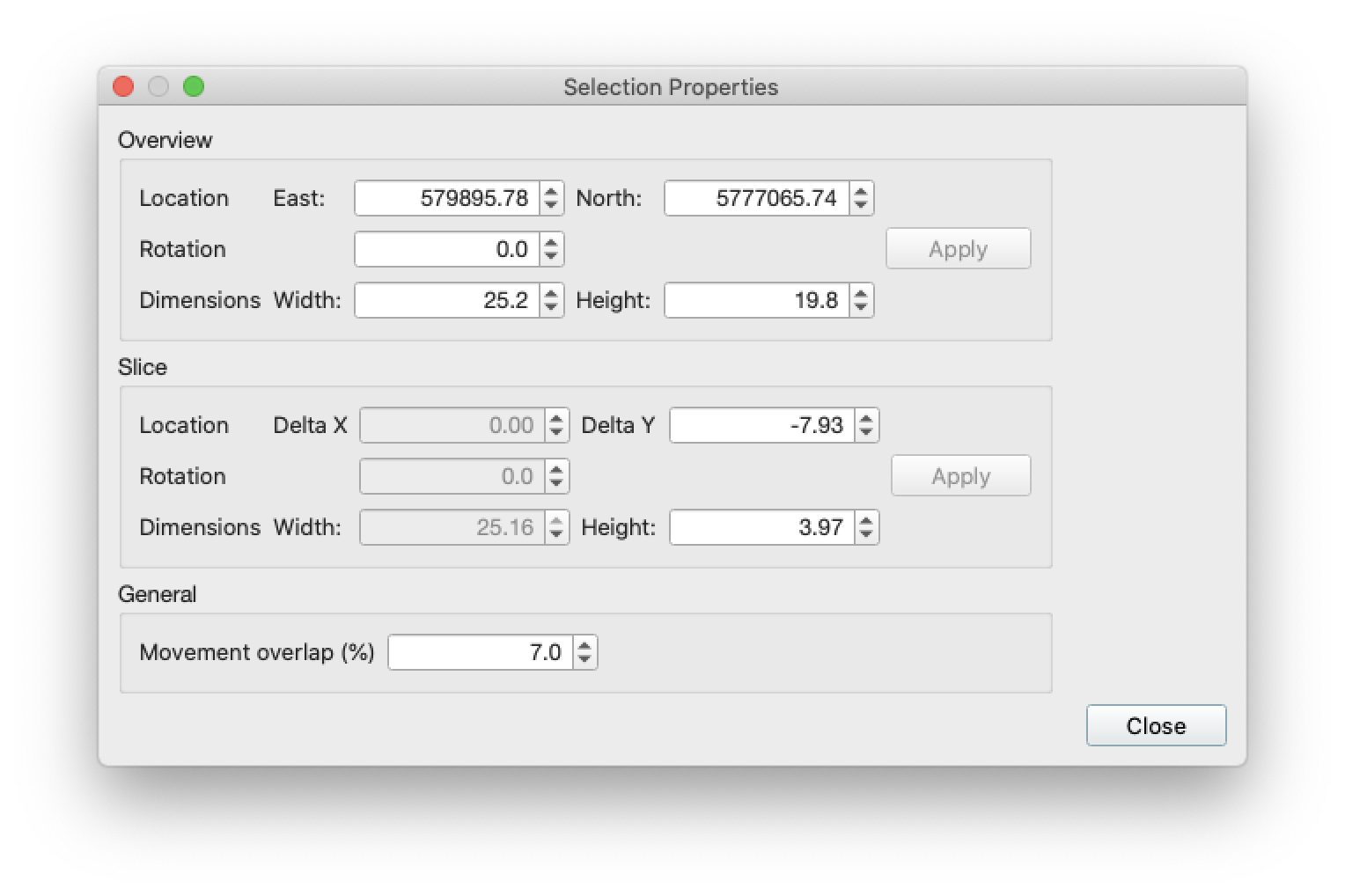Screen dimensions: 1345x896
Task: Click the Overview Height input field
Action: tap(757, 300)
